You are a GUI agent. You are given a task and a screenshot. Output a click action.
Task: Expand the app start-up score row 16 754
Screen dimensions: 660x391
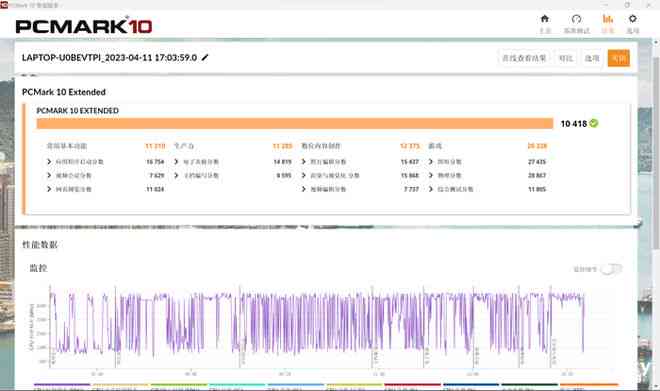coord(105,162)
